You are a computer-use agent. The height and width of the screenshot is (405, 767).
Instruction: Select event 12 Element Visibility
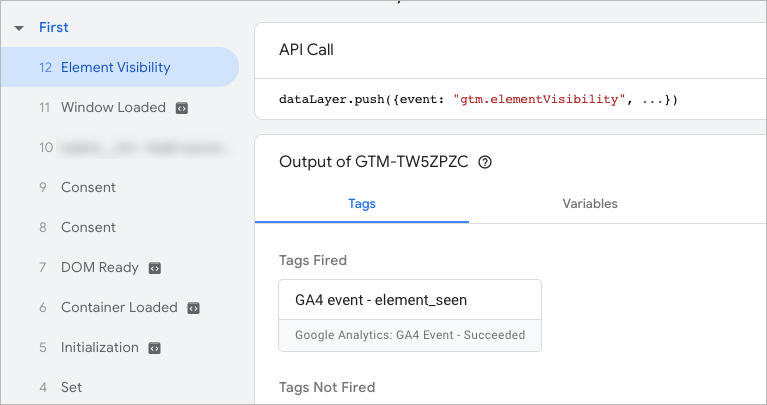click(x=115, y=68)
